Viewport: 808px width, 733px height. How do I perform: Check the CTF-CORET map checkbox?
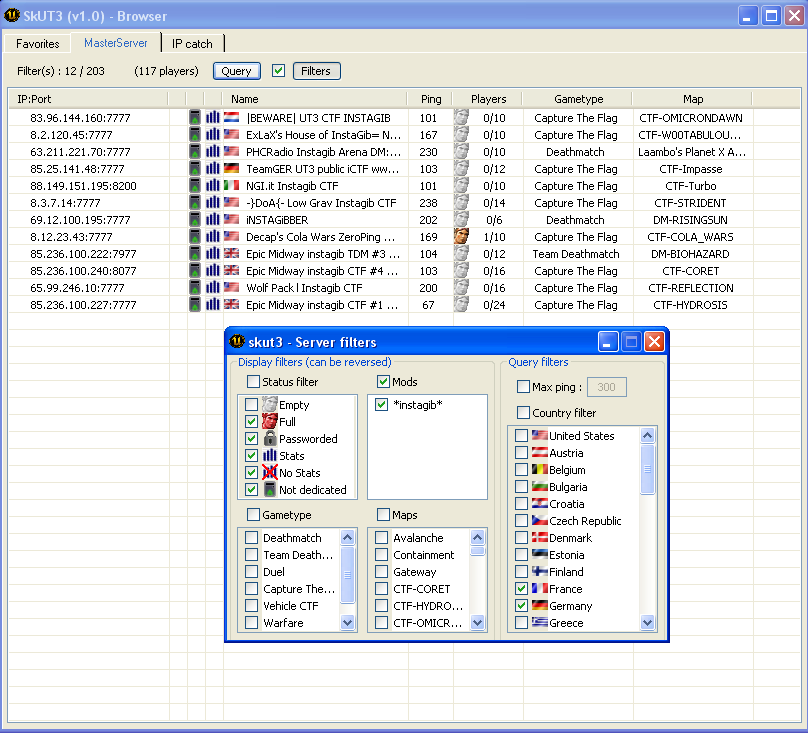tap(381, 589)
